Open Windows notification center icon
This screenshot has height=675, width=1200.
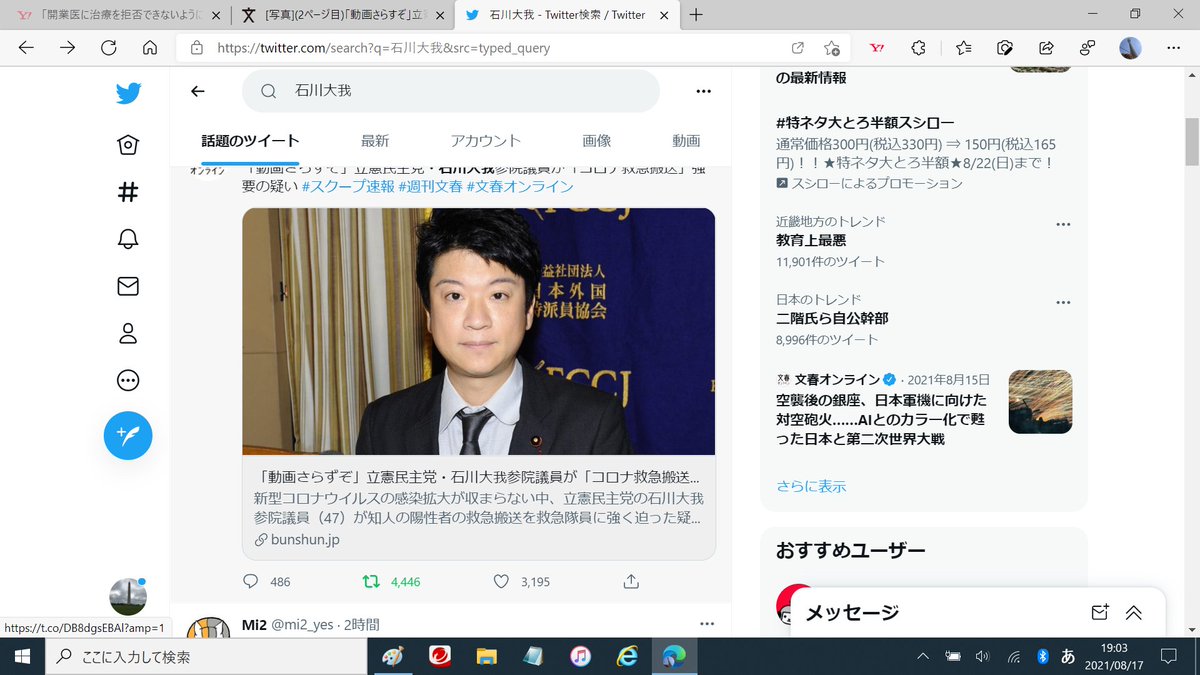pos(1167,657)
